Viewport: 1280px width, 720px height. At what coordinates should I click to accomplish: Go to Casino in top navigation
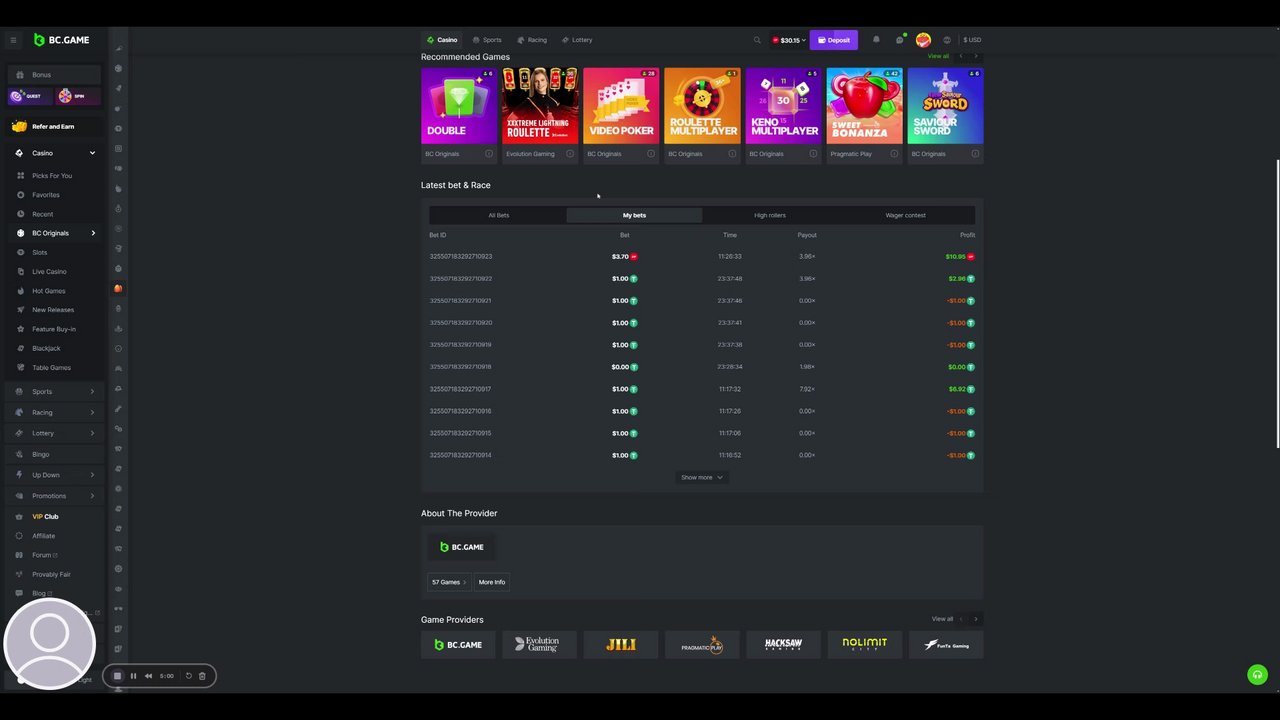[442, 40]
